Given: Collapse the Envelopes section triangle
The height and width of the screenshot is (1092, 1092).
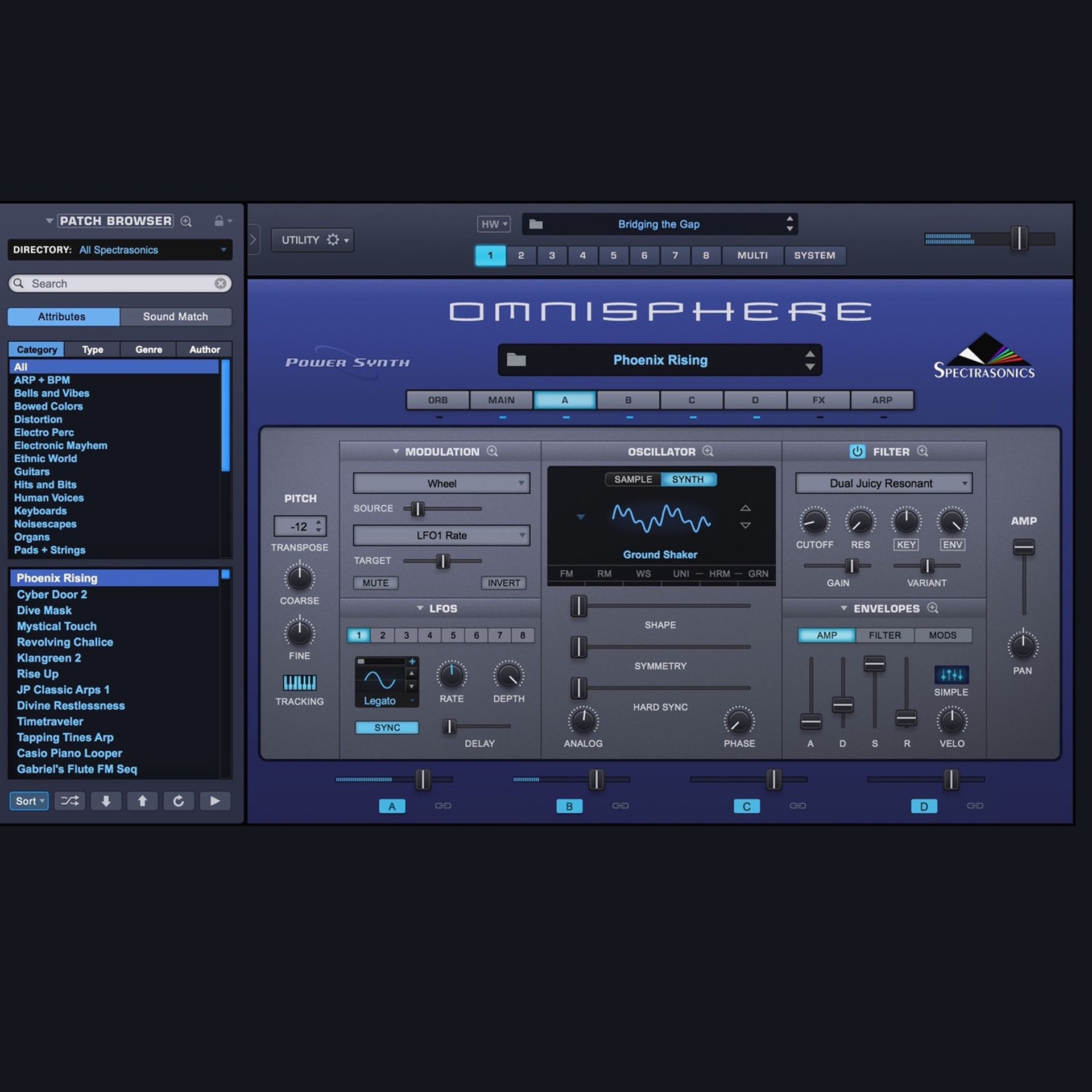Looking at the screenshot, I should point(844,608).
